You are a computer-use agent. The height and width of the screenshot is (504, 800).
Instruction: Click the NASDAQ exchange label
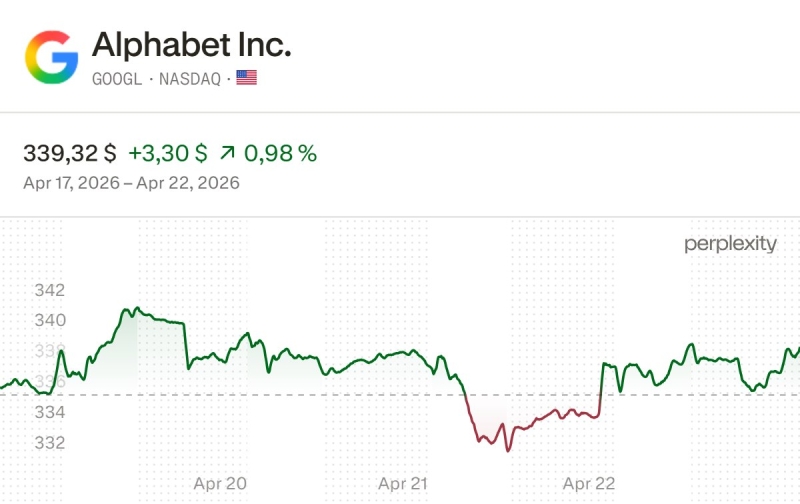[191, 77]
